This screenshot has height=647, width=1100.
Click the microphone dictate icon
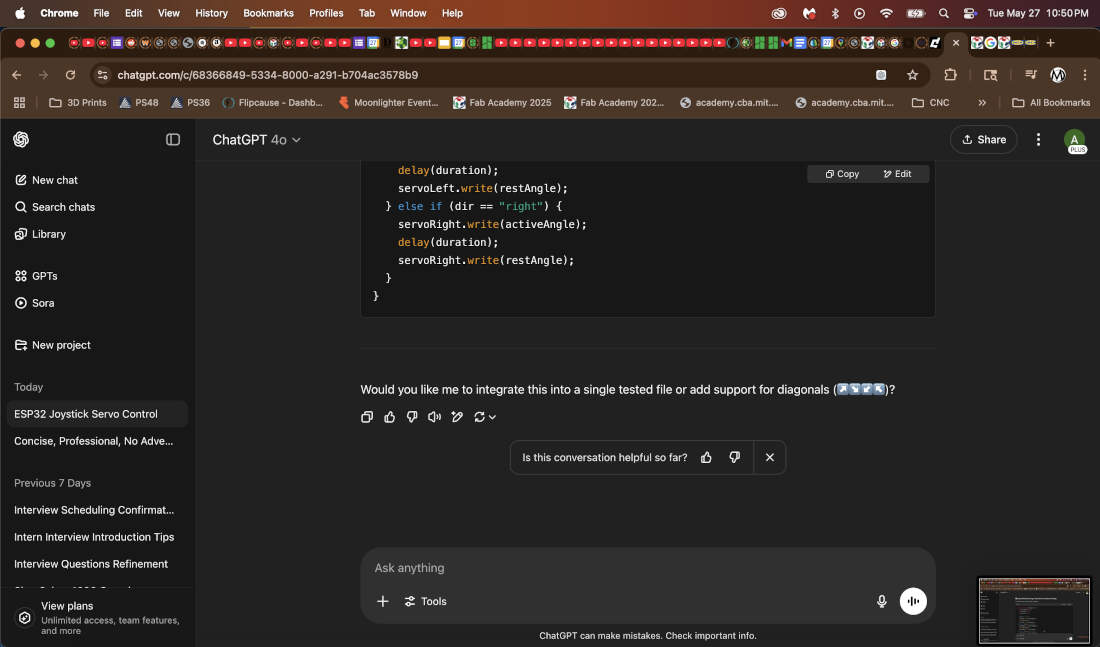tap(882, 601)
